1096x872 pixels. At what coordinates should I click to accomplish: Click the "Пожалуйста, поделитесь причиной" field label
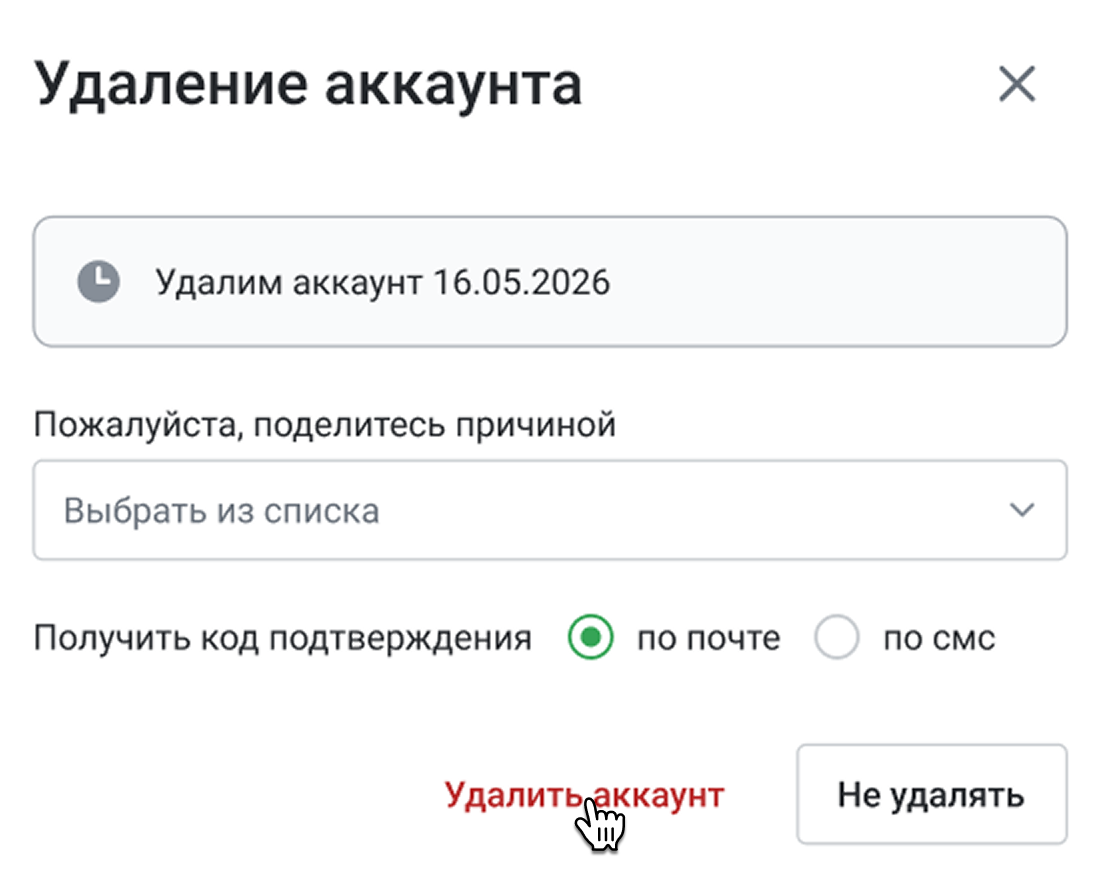click(324, 425)
